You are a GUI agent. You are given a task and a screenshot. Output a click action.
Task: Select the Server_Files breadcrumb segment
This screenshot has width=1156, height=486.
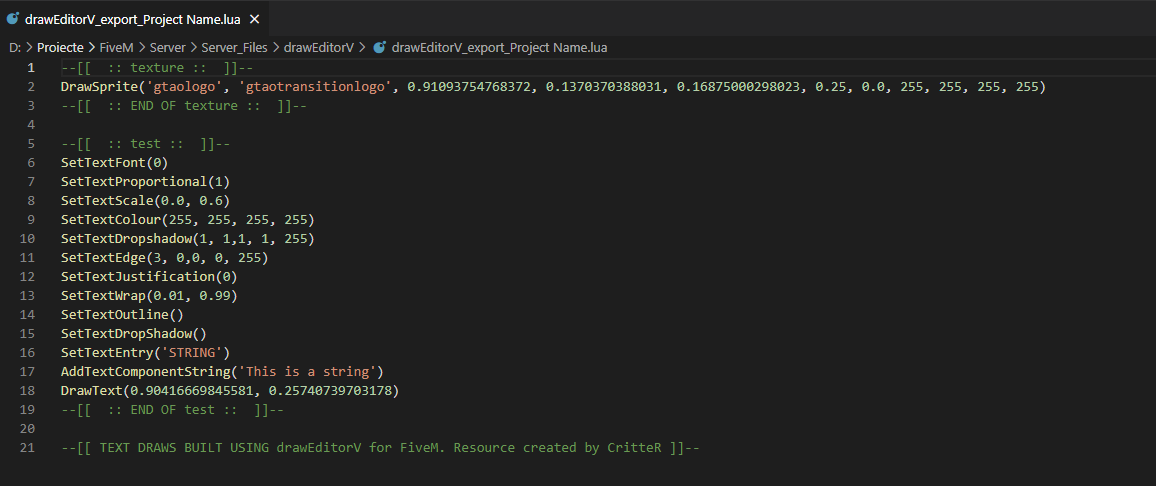click(234, 47)
